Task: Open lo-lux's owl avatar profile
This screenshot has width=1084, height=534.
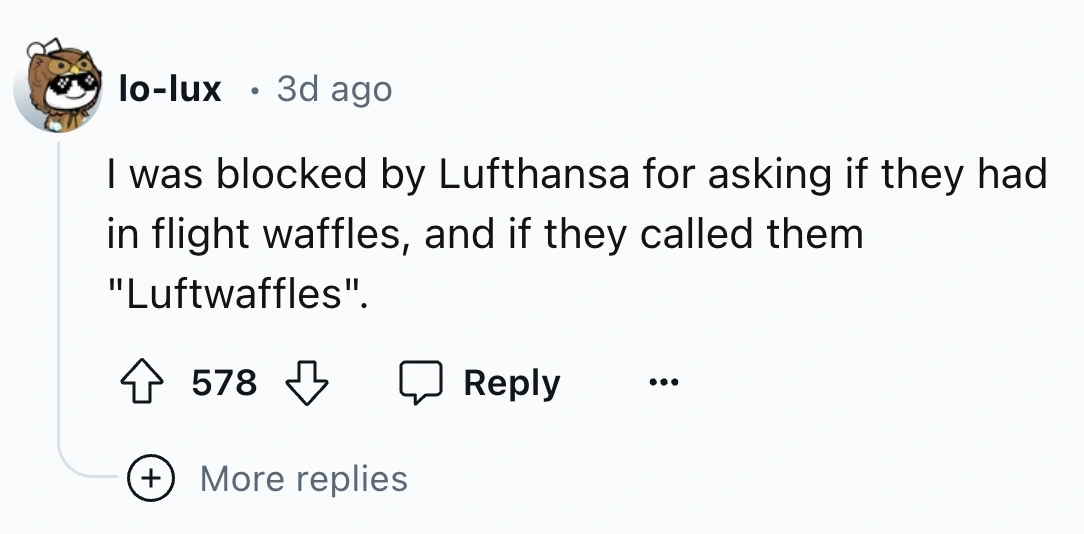Action: click(58, 88)
